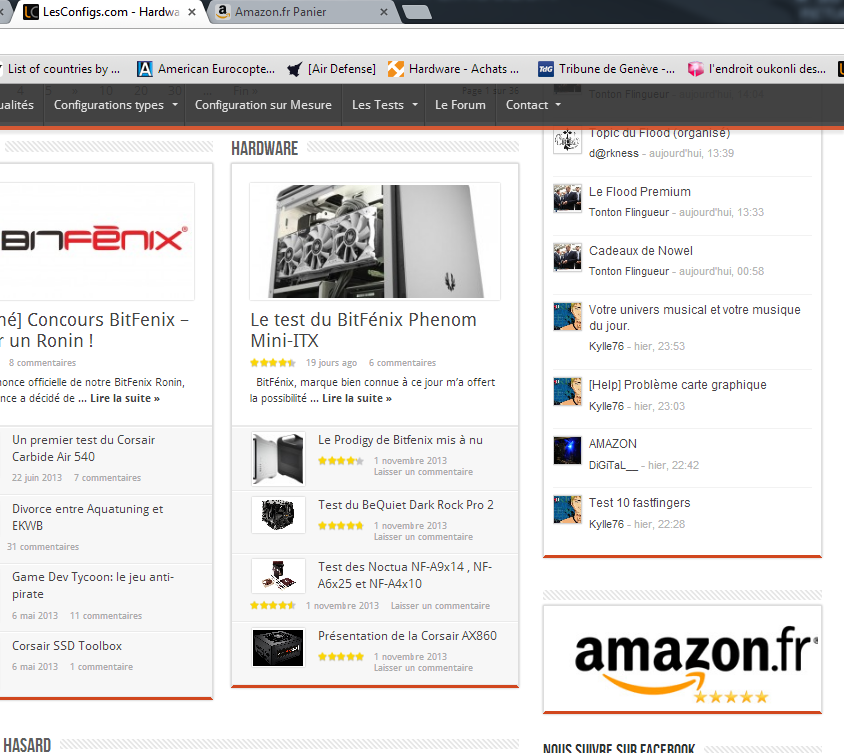Open 'Topic du Flood (organisé)' forum thread
Image resolution: width=844 pixels, height=753 pixels.
click(x=659, y=133)
